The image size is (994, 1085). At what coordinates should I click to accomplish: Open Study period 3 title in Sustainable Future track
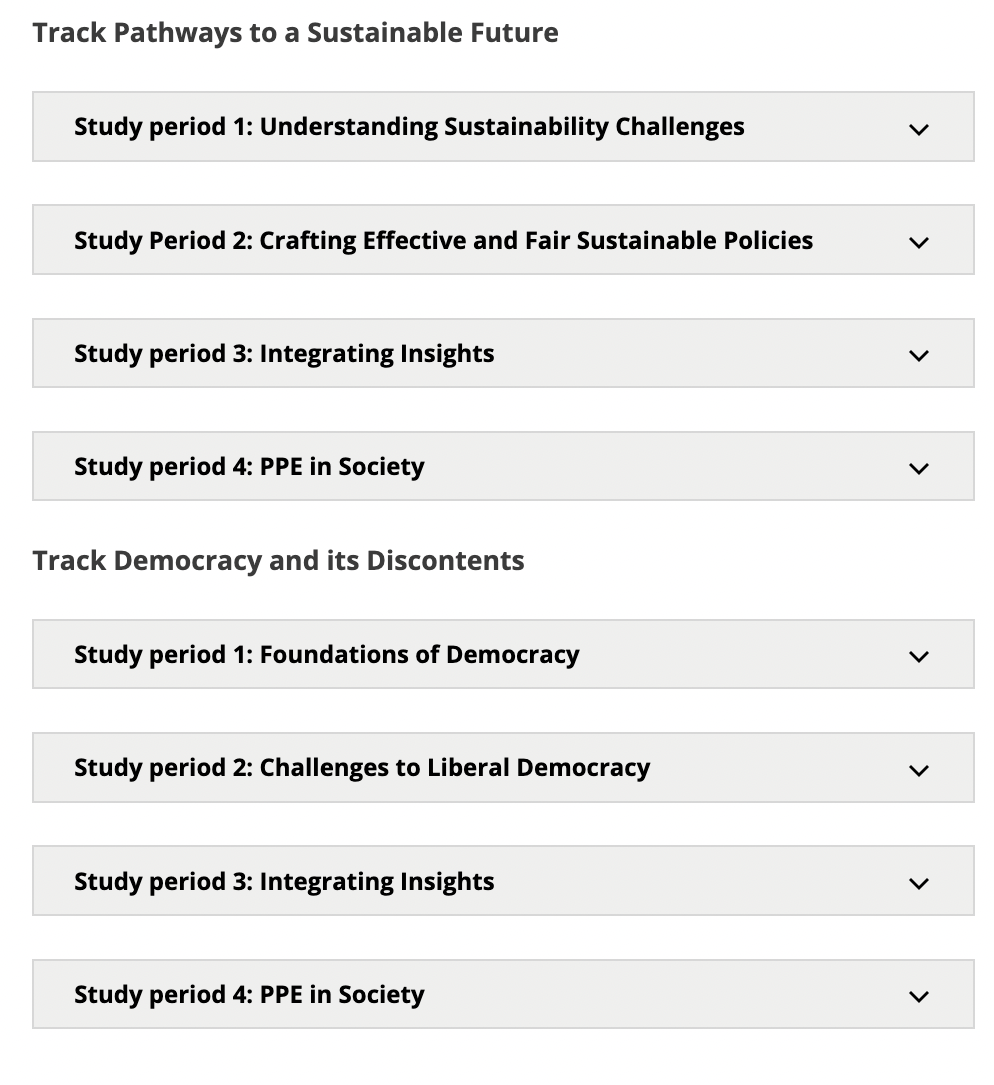pyautogui.click(x=284, y=353)
